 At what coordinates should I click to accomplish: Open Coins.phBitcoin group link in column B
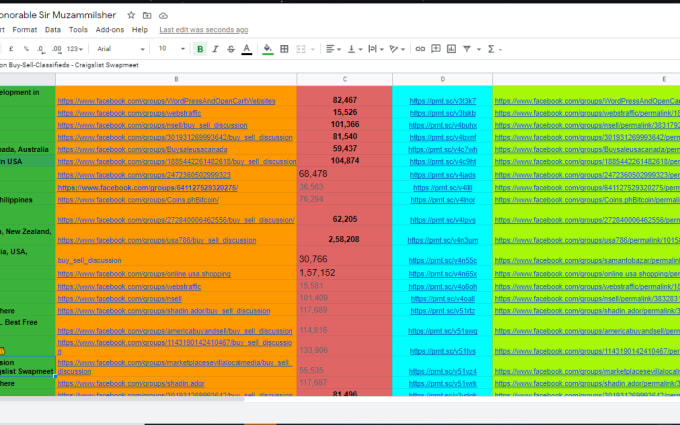pos(138,200)
